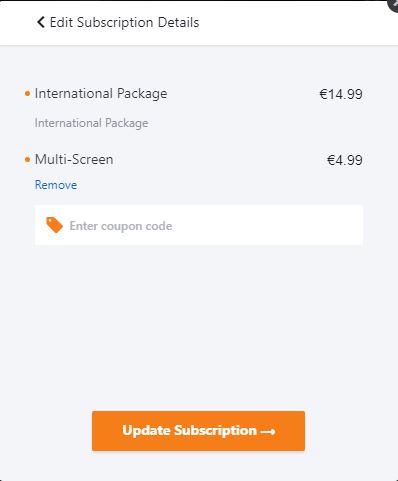Select the Multi-Screen item title

(x=74, y=159)
